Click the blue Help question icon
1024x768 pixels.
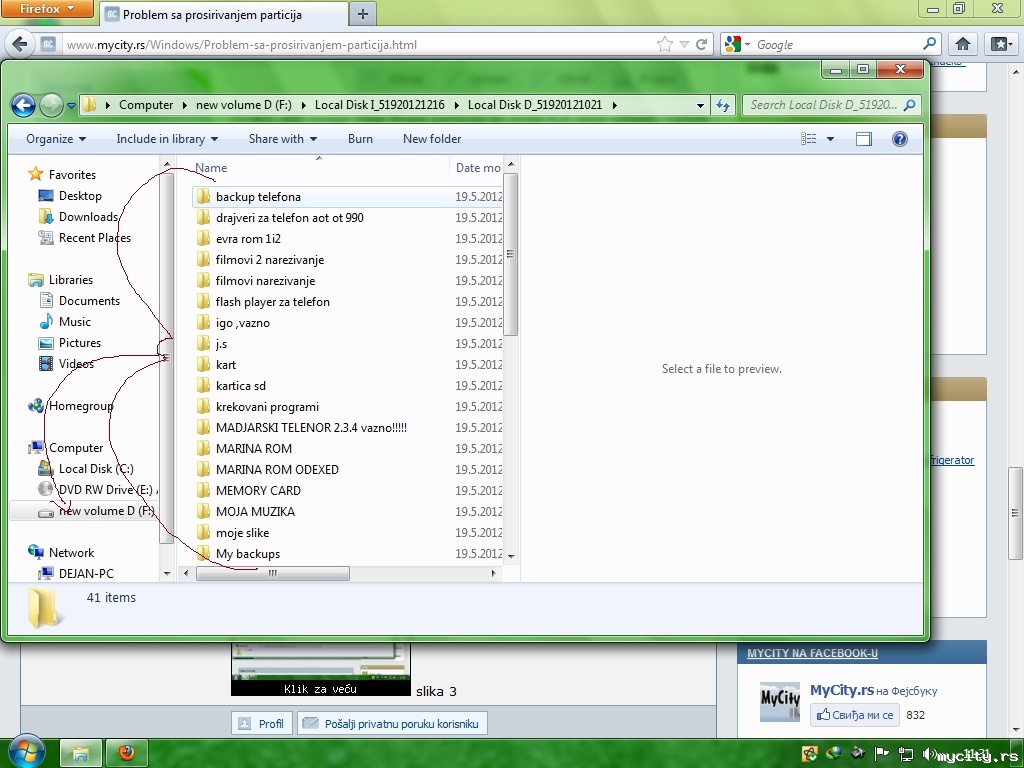click(x=899, y=138)
